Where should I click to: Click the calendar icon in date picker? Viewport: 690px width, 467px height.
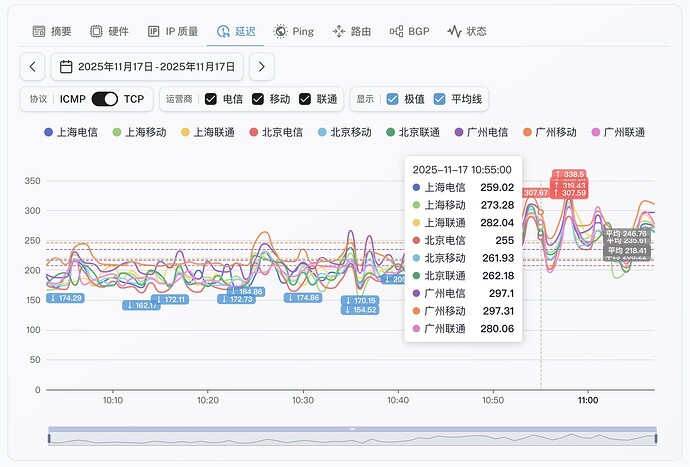click(x=66, y=67)
